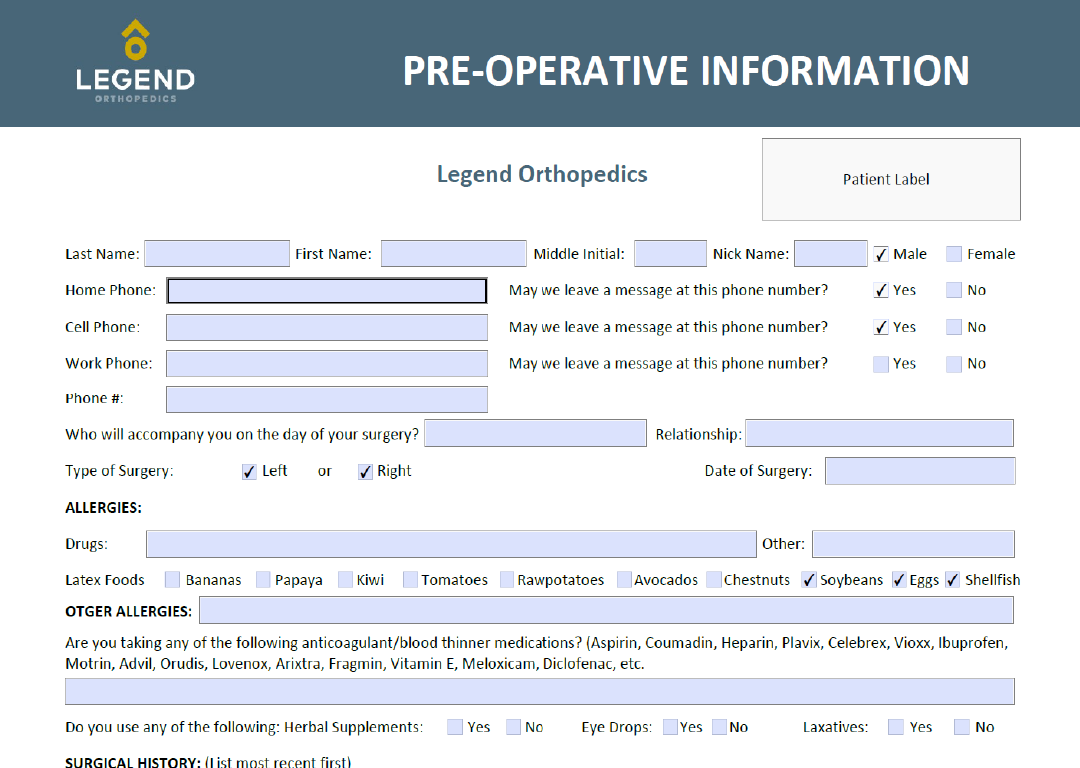Click the Patient Label box
Image resolution: width=1080 pixels, height=768 pixels.
[891, 180]
